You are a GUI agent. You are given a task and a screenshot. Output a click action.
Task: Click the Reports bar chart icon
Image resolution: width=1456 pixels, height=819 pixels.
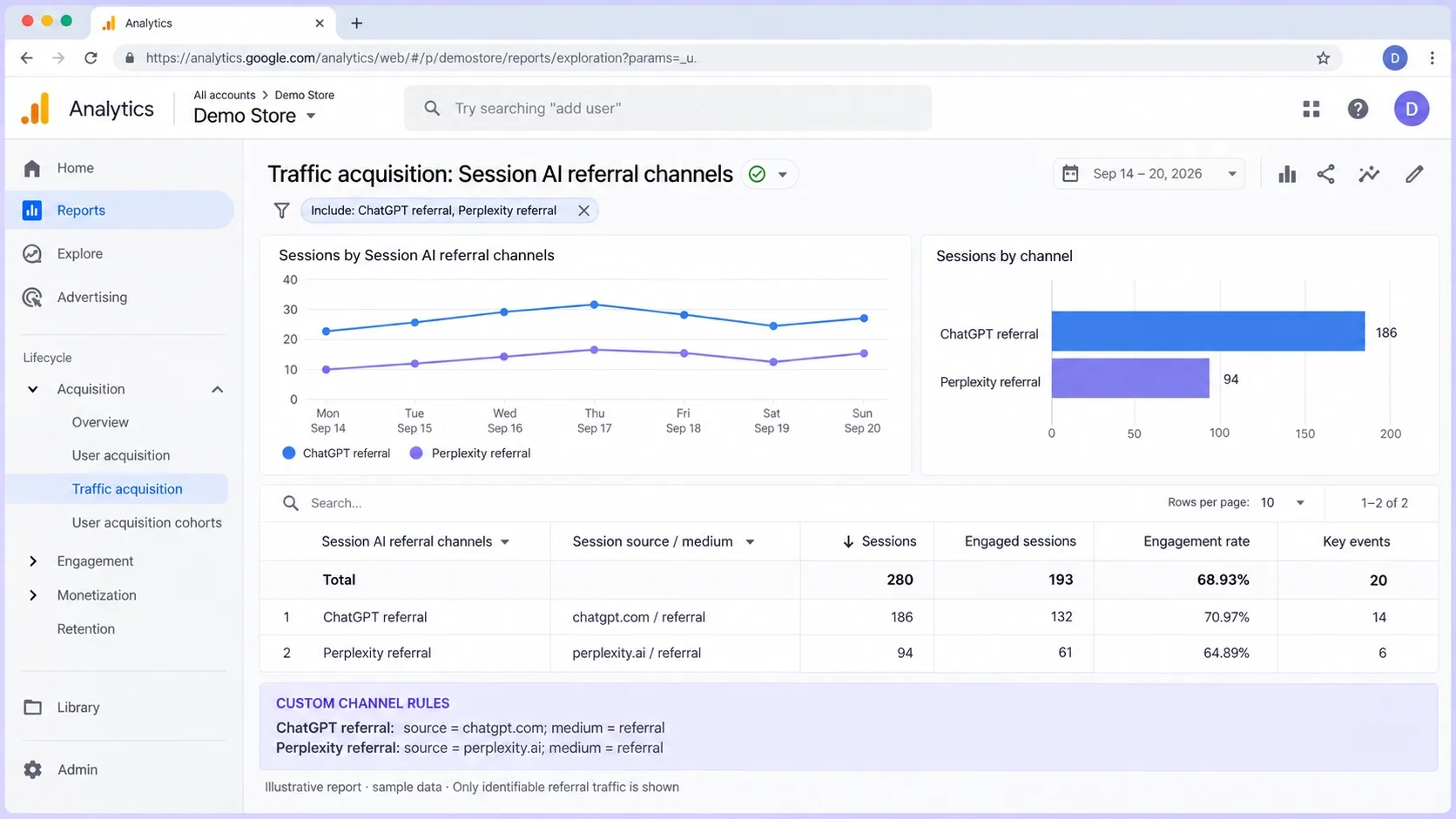click(32, 211)
